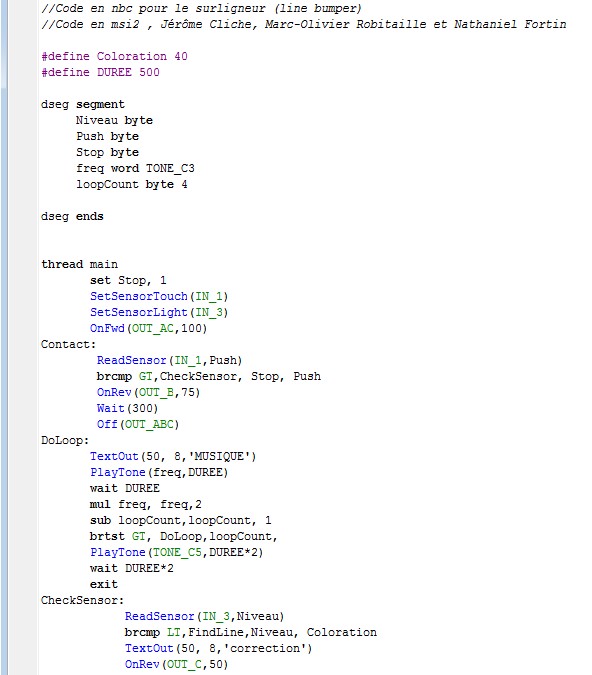Click the OnFwd(OUT_AC,100) statement

click(149, 328)
